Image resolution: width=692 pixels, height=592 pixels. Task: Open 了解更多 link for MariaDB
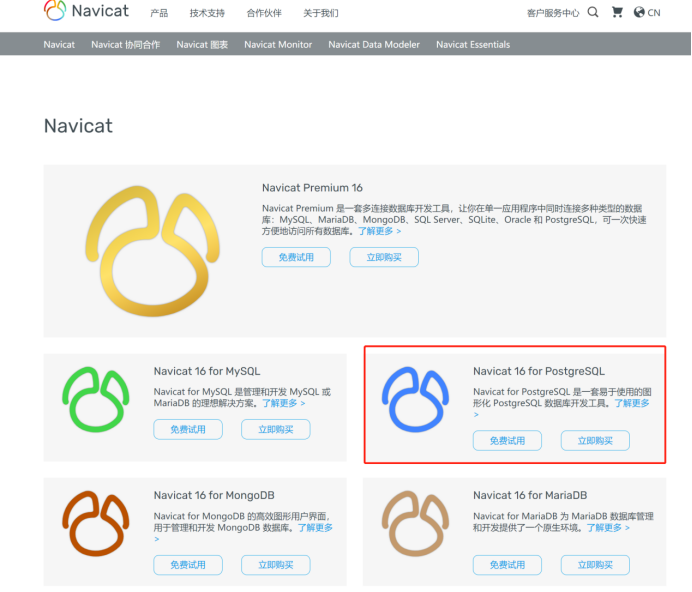(608, 528)
